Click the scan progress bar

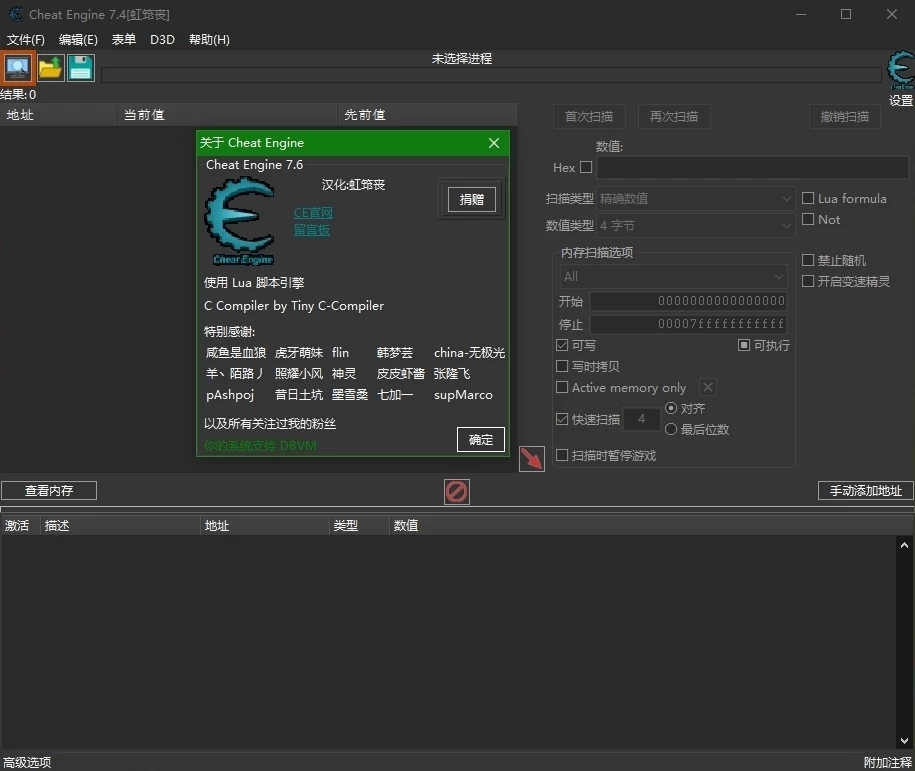coord(491,75)
